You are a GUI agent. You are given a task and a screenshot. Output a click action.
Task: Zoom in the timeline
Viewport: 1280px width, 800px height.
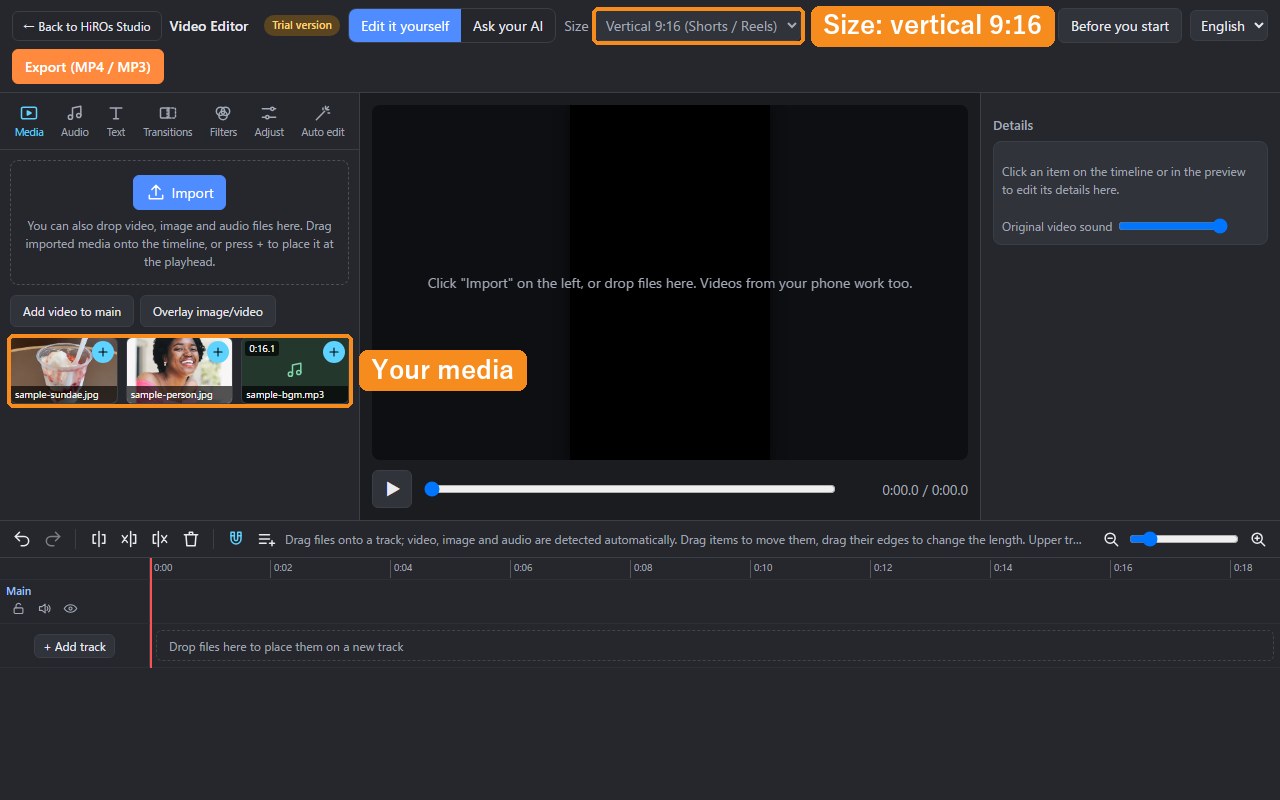click(1258, 539)
